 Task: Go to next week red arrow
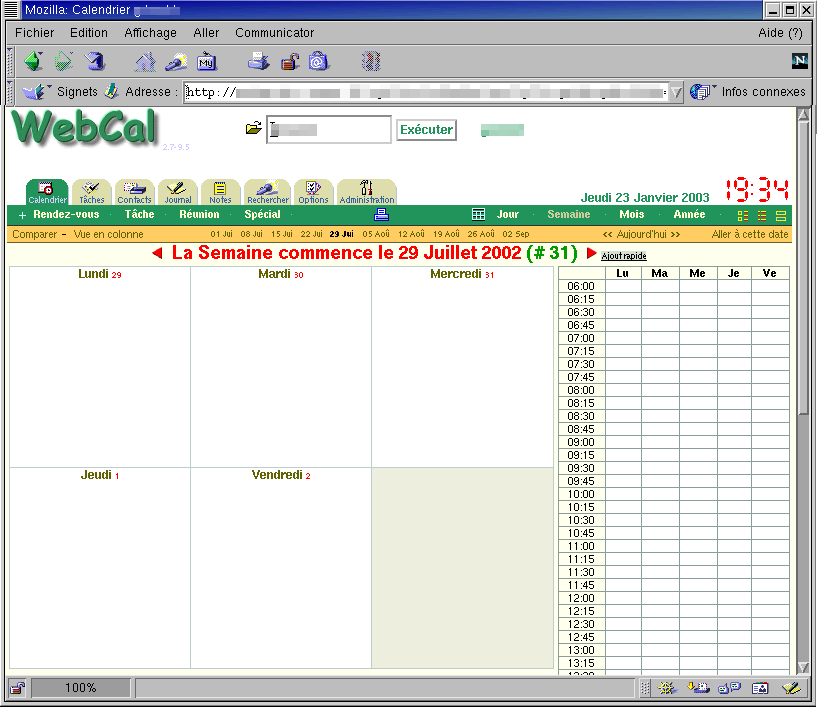tap(591, 253)
